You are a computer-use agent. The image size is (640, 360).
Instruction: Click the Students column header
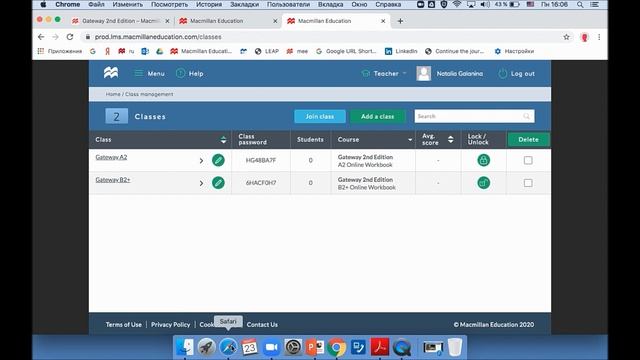(x=310, y=140)
